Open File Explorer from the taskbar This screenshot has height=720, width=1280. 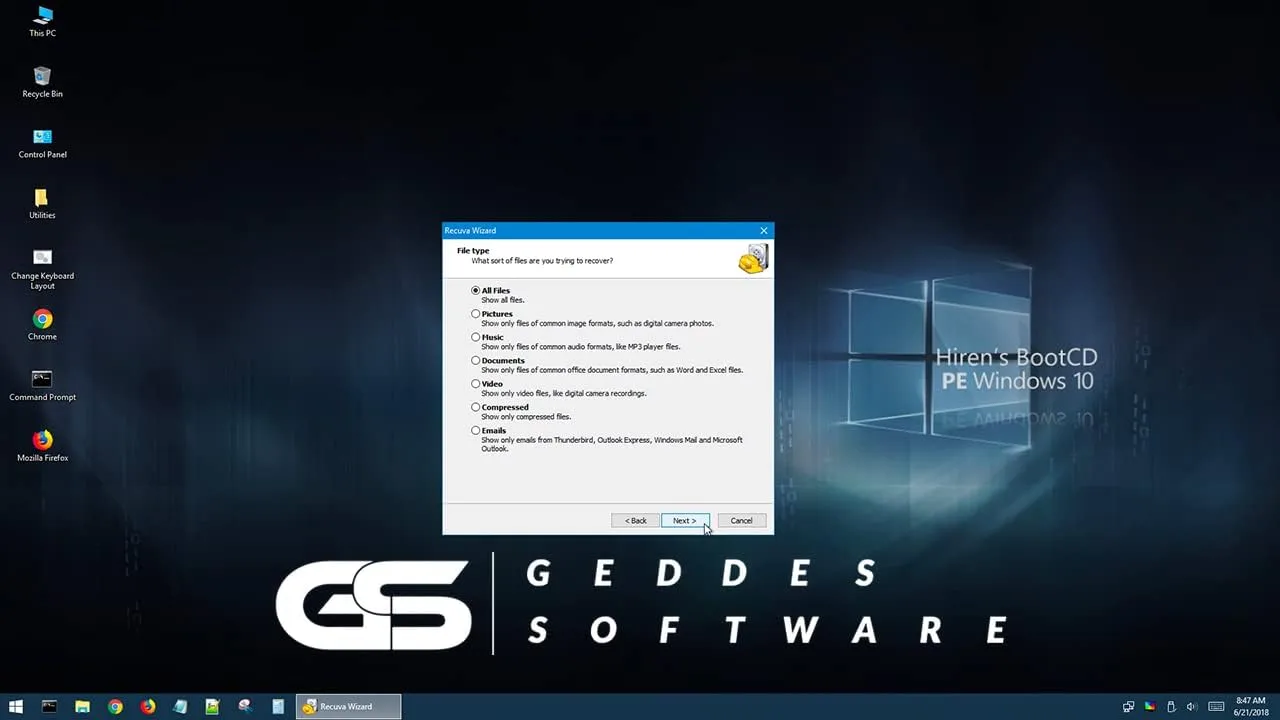82,706
